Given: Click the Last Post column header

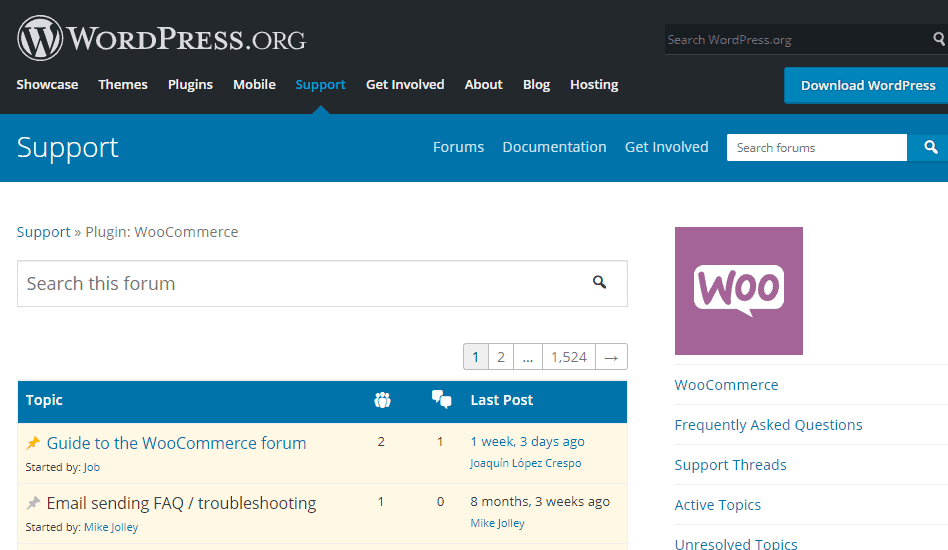Looking at the screenshot, I should pos(502,400).
